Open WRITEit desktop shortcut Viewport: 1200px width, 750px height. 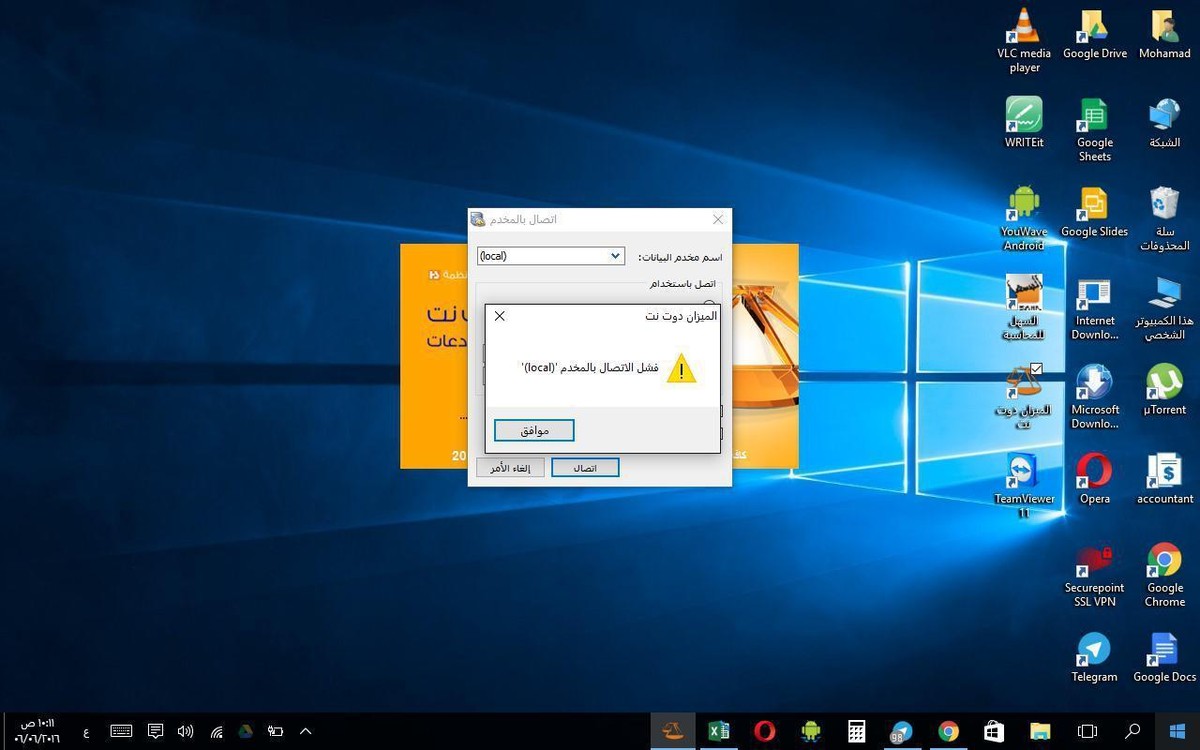coord(1024,123)
